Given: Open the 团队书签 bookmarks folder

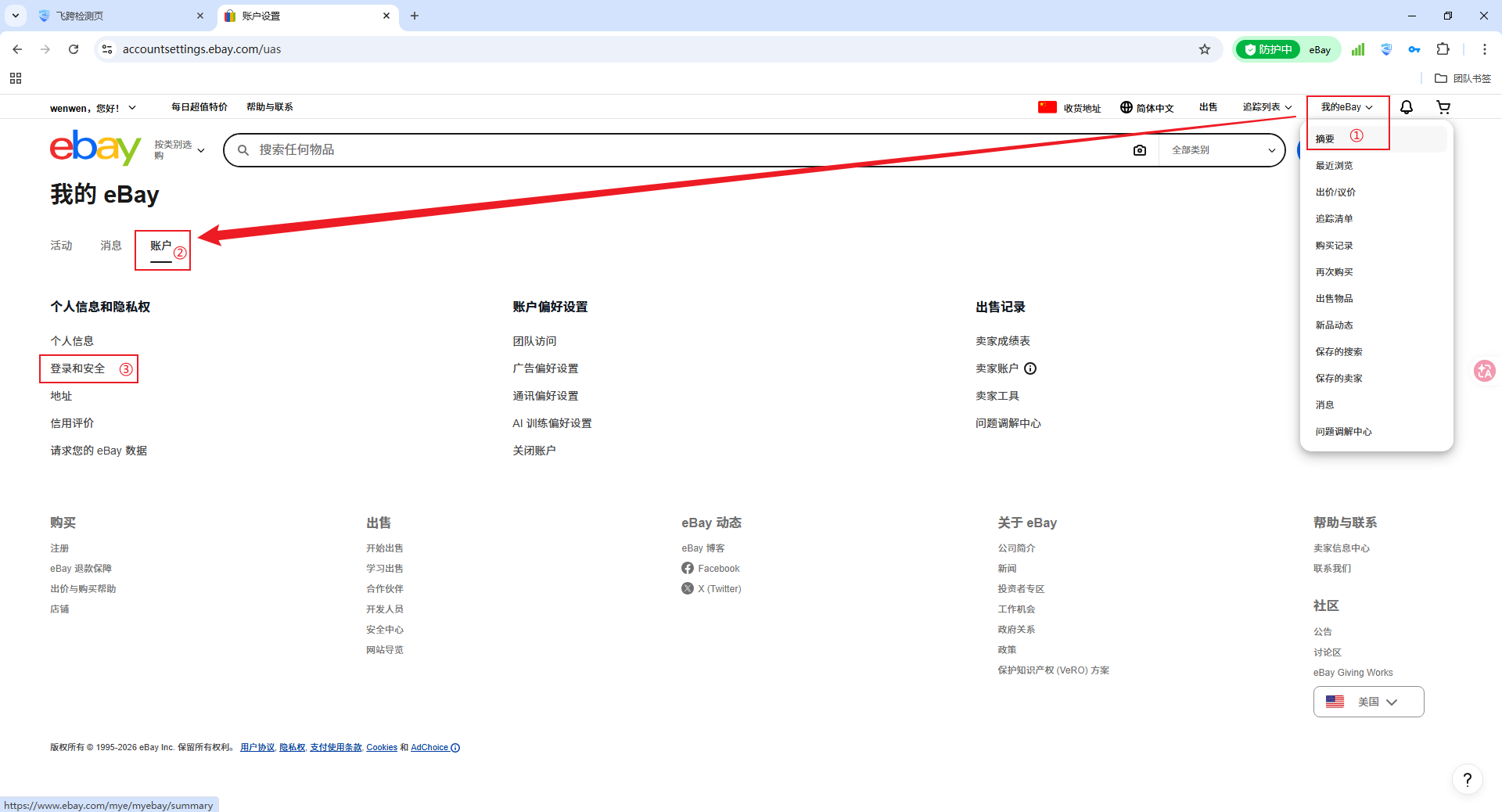Looking at the screenshot, I should (x=1463, y=78).
